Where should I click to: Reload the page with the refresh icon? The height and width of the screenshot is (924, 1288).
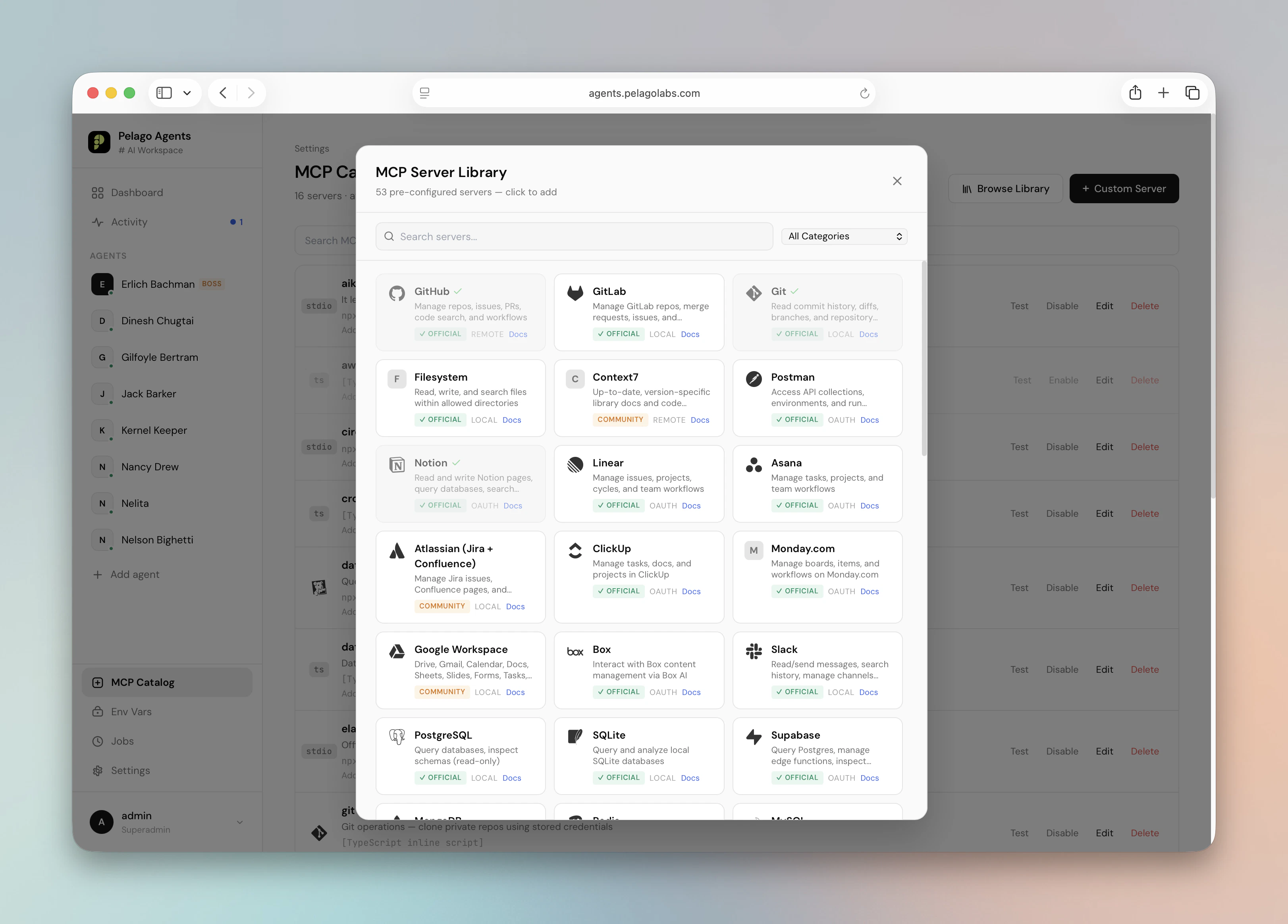click(x=864, y=93)
